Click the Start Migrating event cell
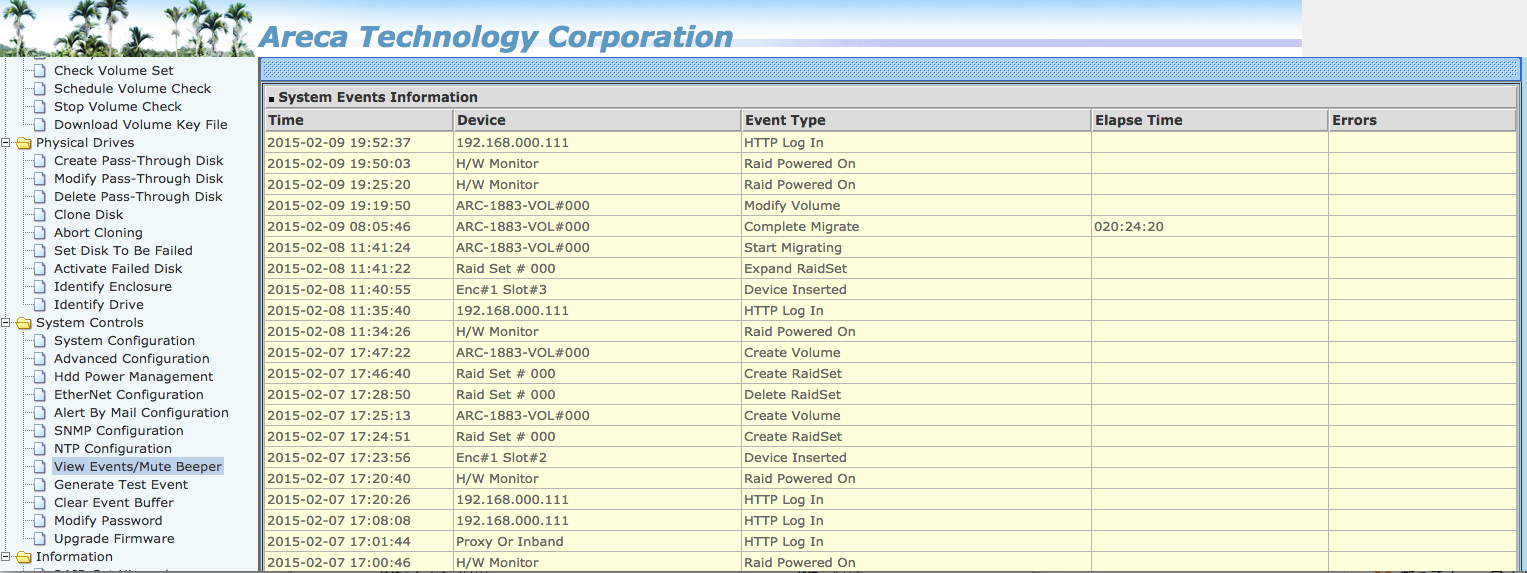Viewport: 1527px width, 573px height. (x=916, y=248)
